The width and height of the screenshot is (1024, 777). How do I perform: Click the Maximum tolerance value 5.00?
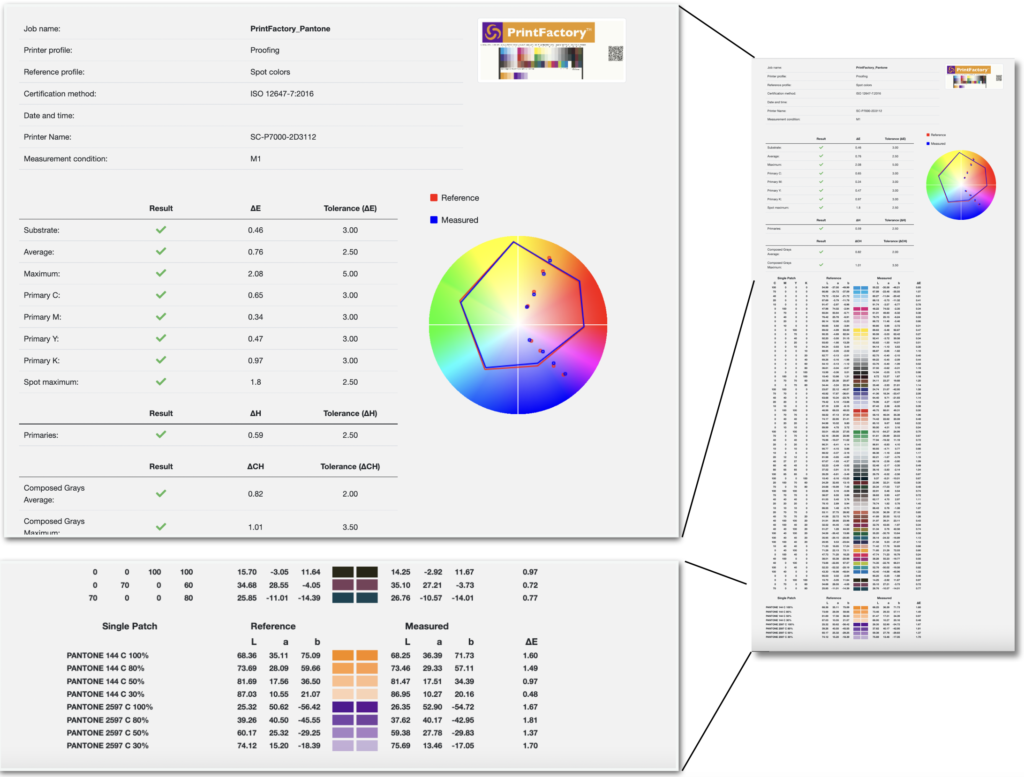[x=350, y=274]
